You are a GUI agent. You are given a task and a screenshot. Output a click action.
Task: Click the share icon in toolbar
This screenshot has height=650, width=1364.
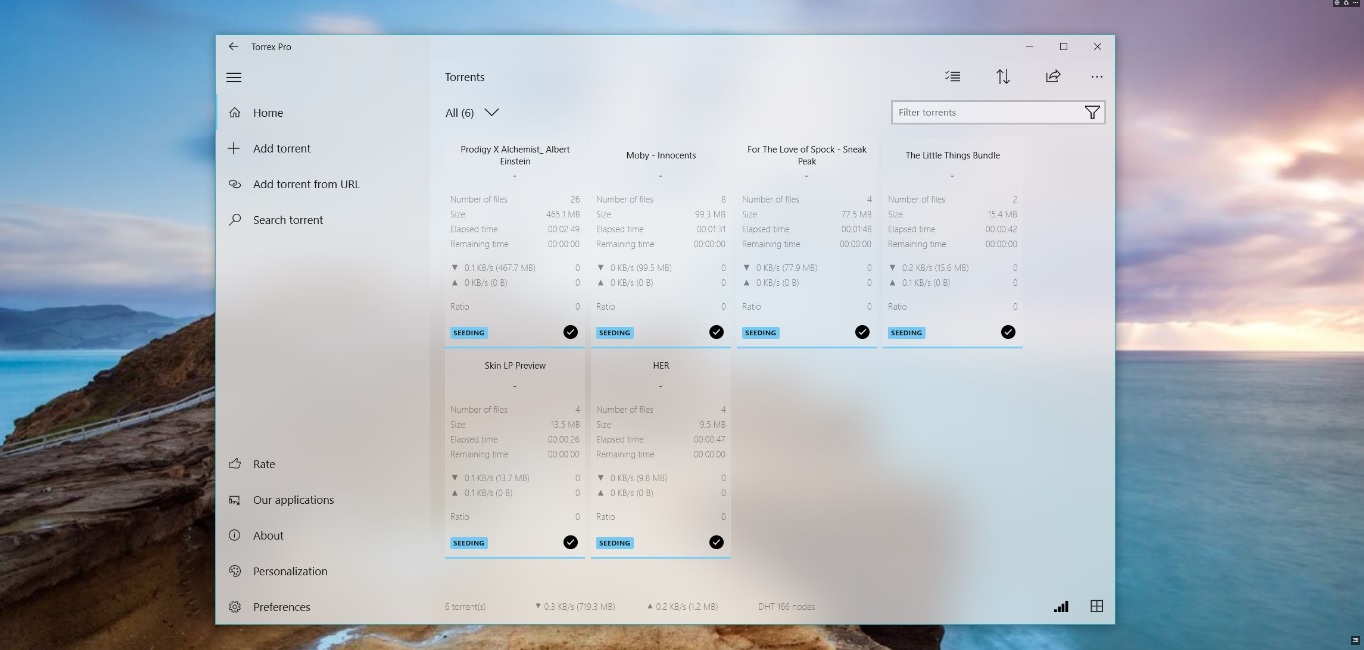[x=1052, y=77]
